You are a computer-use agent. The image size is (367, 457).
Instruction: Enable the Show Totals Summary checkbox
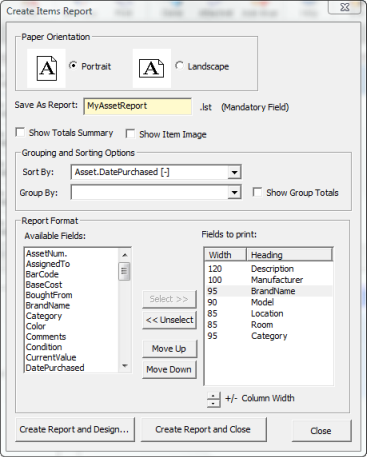[20, 132]
